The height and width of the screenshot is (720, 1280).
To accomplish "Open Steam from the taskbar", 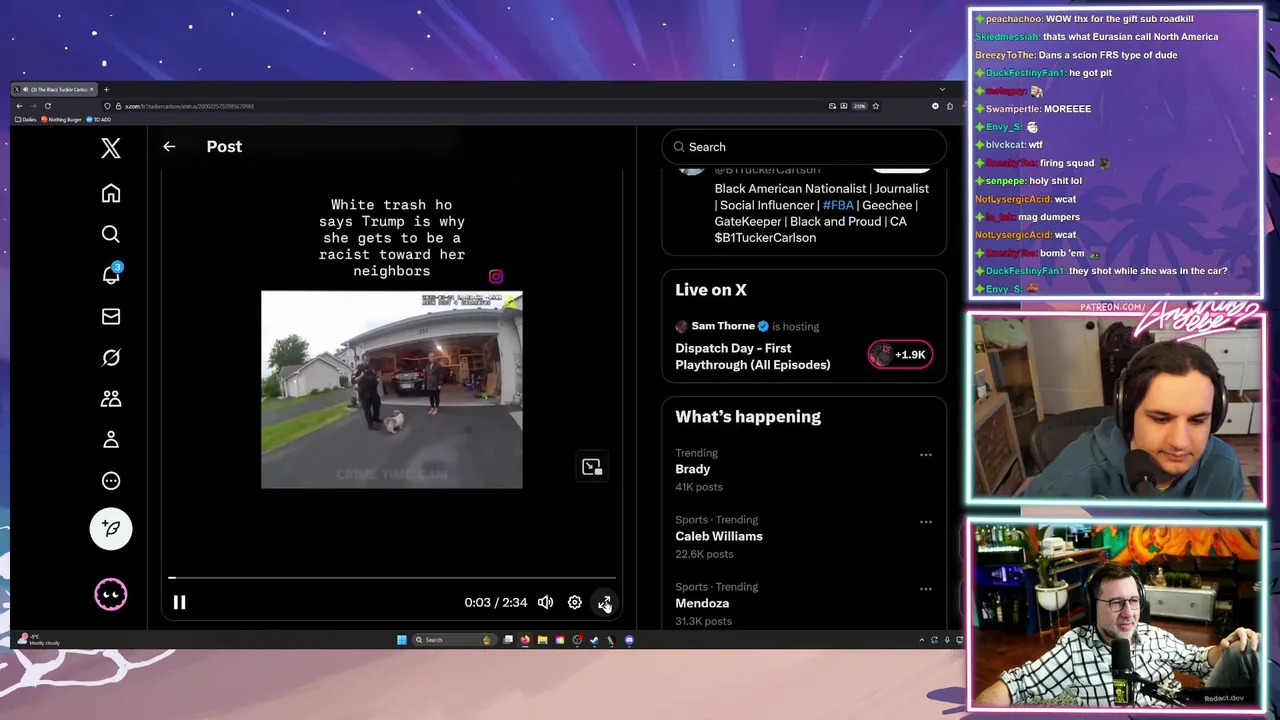I will click(594, 640).
